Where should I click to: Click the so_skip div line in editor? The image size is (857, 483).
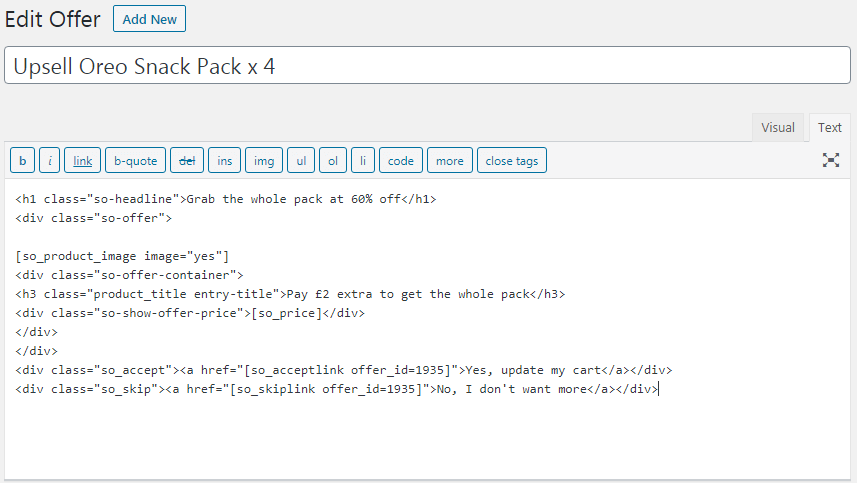pyautogui.click(x=337, y=389)
